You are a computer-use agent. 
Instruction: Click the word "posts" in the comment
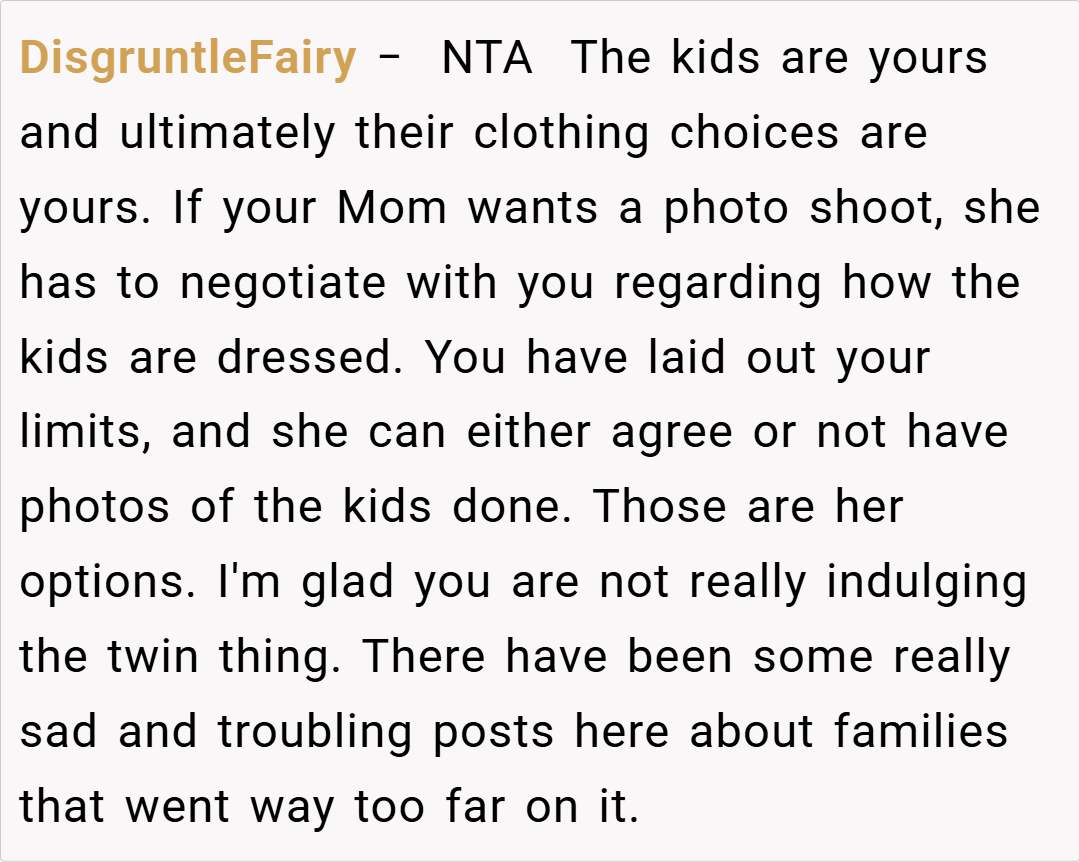493,733
